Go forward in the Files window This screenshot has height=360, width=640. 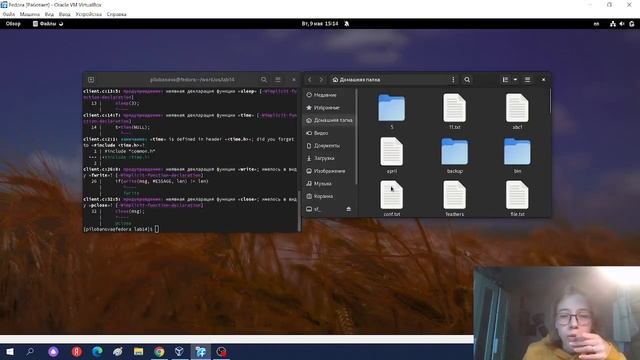coord(321,80)
